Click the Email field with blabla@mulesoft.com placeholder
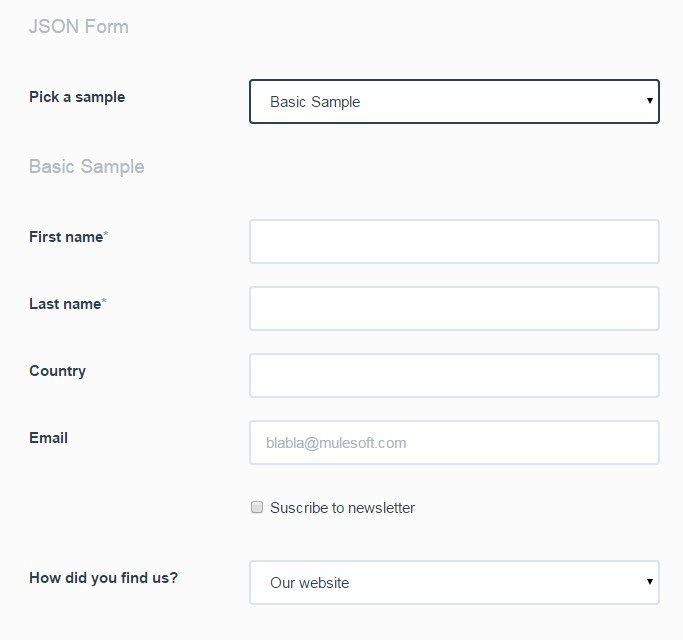 point(454,443)
